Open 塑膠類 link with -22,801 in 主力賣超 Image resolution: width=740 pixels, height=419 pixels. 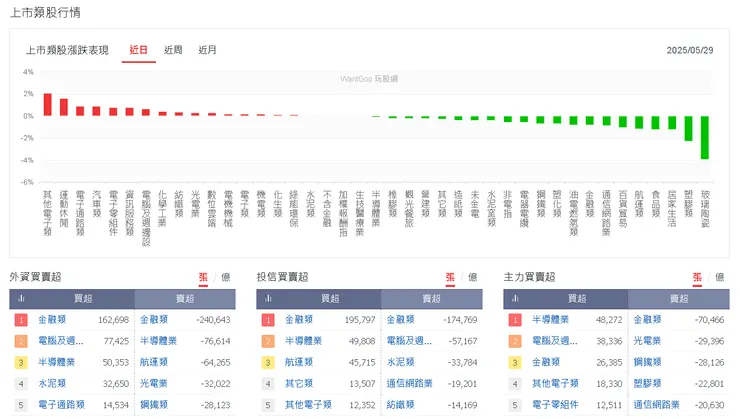[648, 384]
